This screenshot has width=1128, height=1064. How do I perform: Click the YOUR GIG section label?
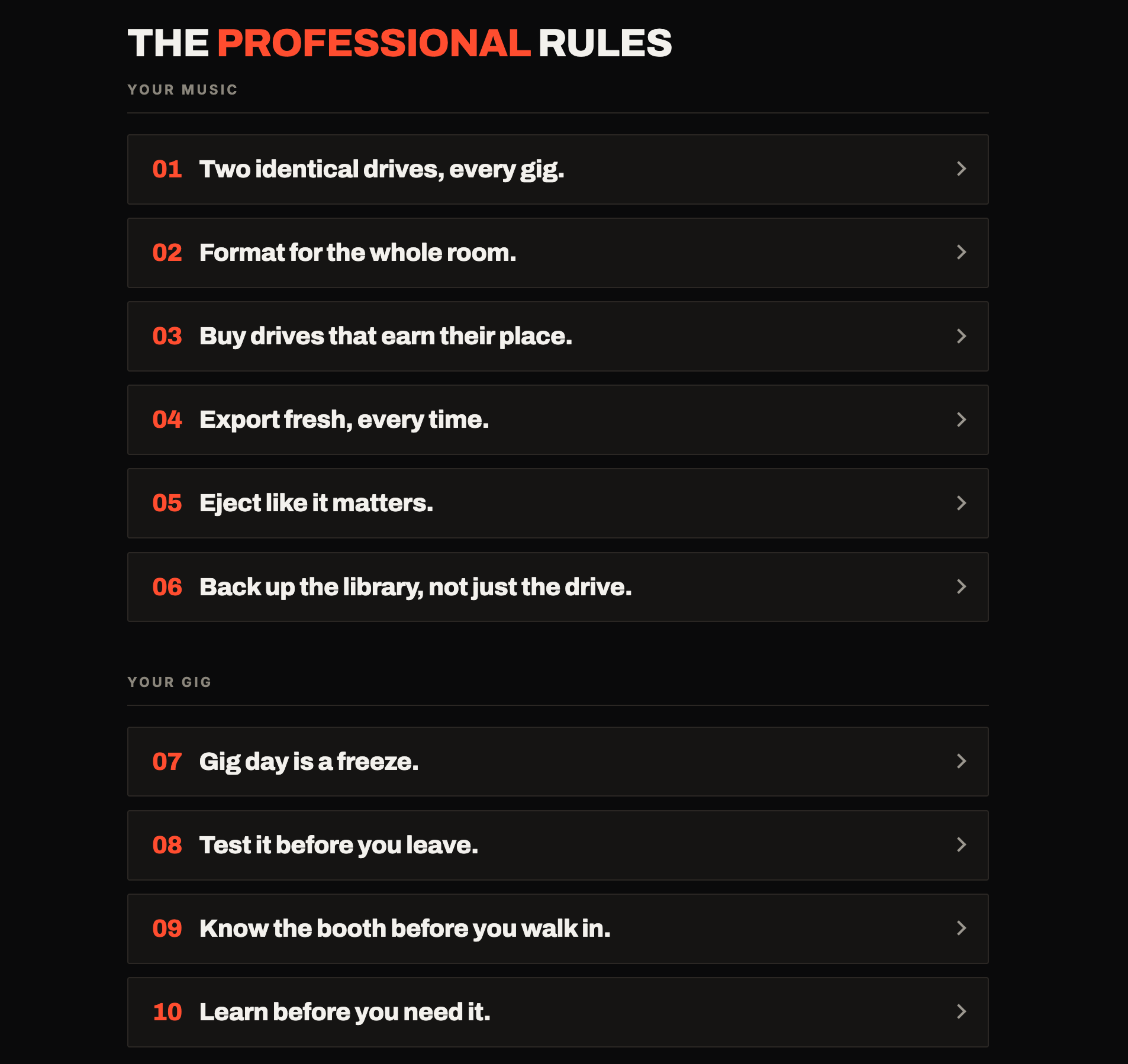pyautogui.click(x=169, y=682)
